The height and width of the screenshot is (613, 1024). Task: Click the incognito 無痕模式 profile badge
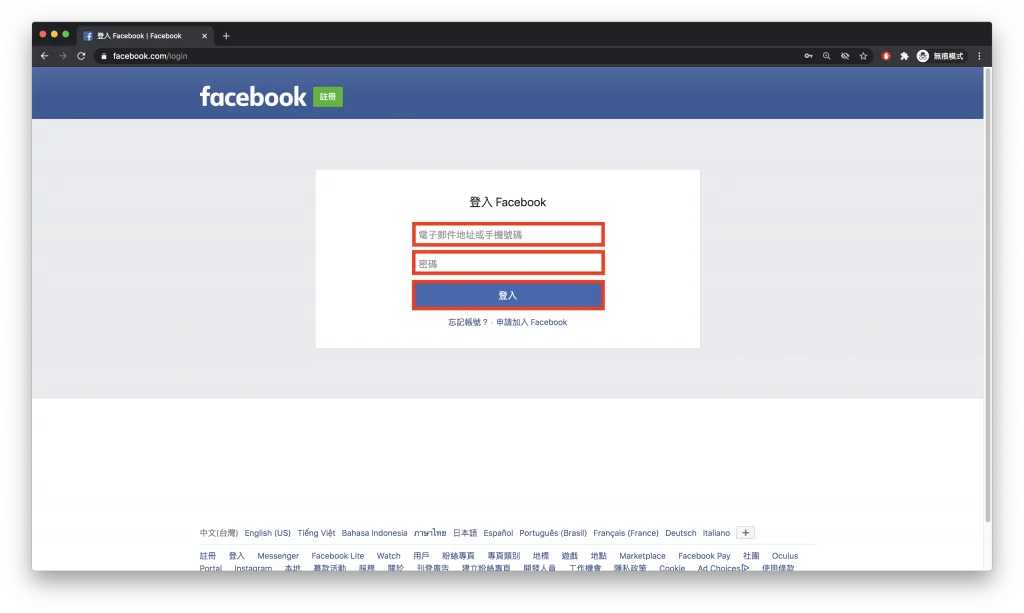click(940, 56)
